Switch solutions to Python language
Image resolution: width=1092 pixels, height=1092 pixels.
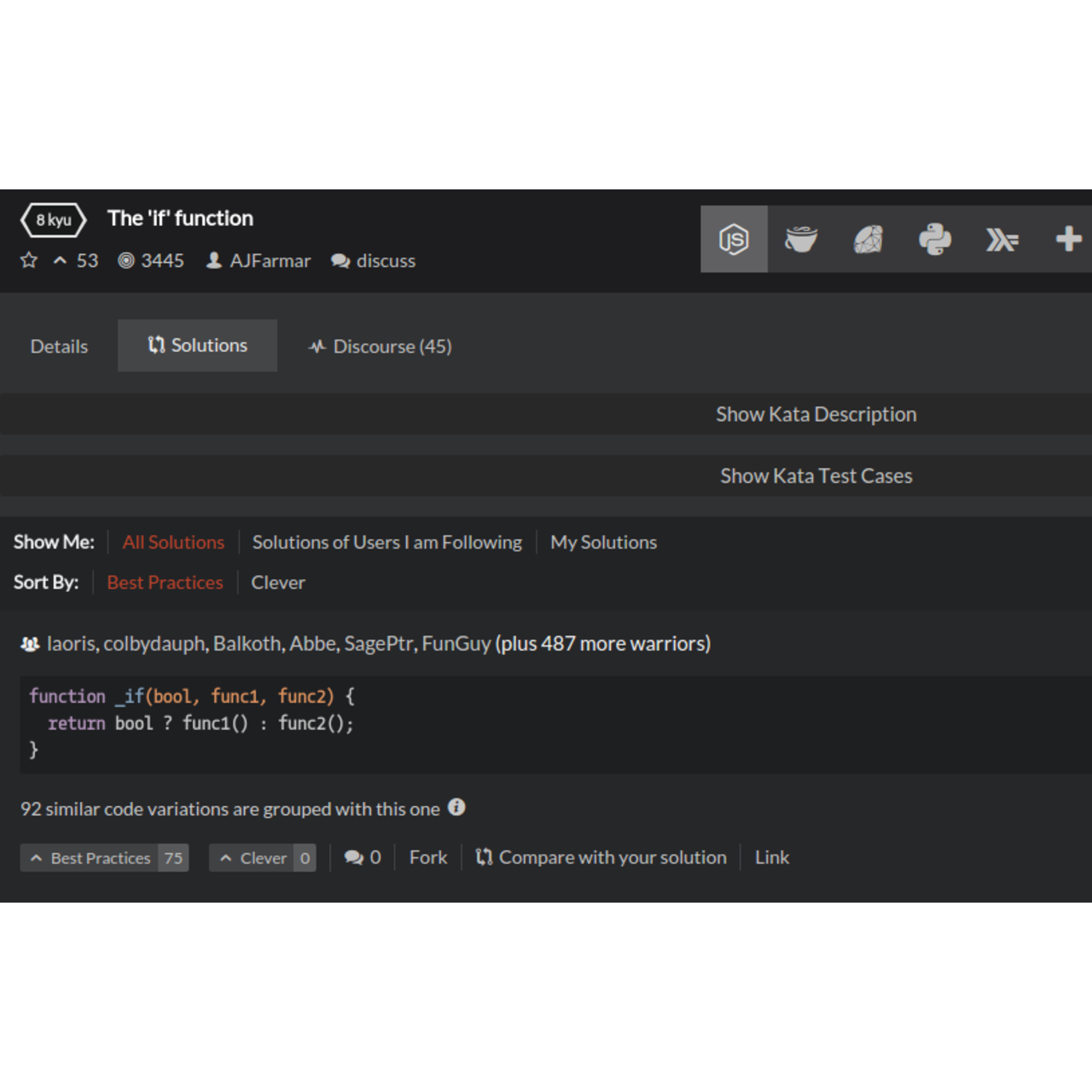(935, 239)
